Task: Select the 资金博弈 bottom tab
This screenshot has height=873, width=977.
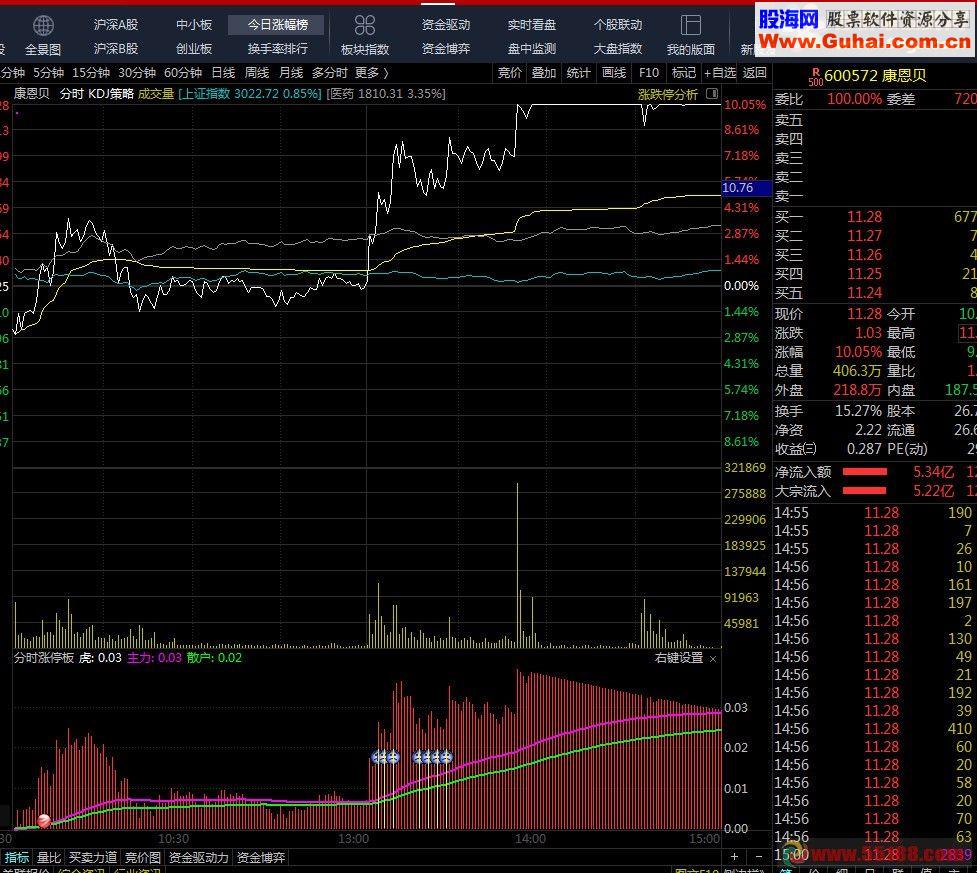Action: (x=261, y=857)
